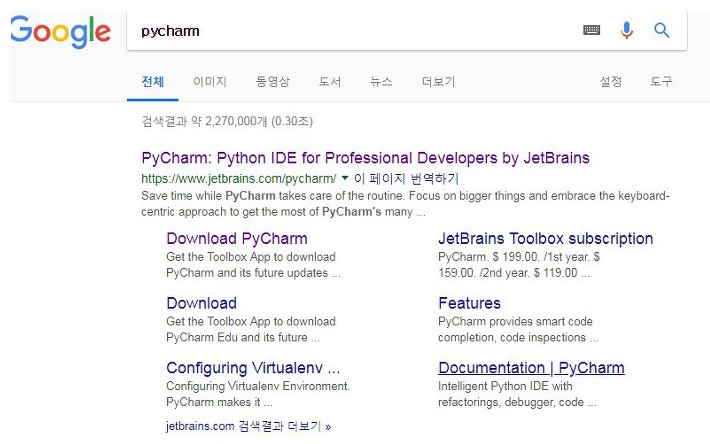Open the Download sitelink for PyCharm Edu
The width and height of the screenshot is (710, 444).
click(x=201, y=303)
